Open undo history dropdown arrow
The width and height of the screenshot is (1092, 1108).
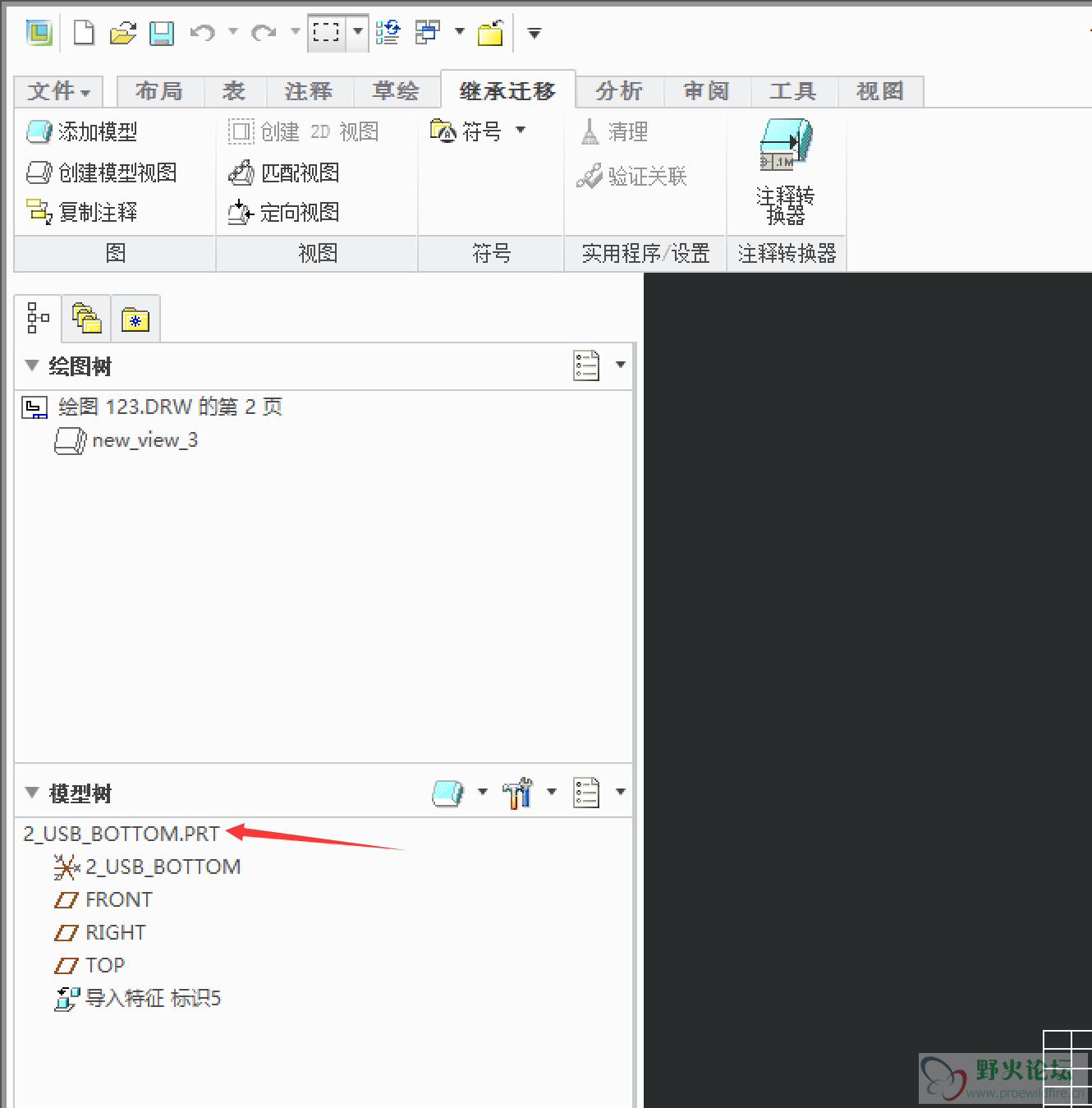[x=233, y=32]
